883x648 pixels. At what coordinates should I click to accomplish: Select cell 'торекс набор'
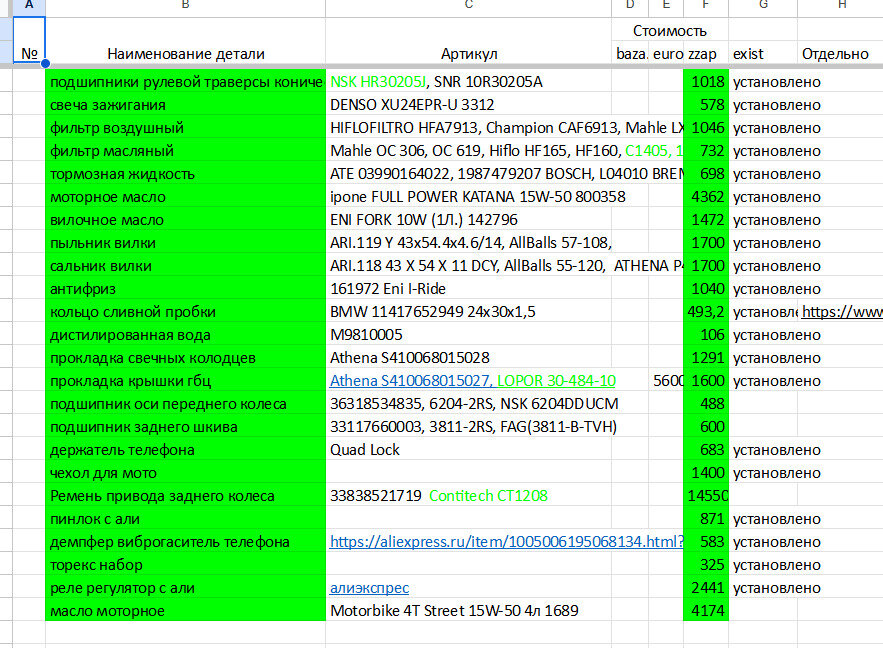(x=185, y=565)
